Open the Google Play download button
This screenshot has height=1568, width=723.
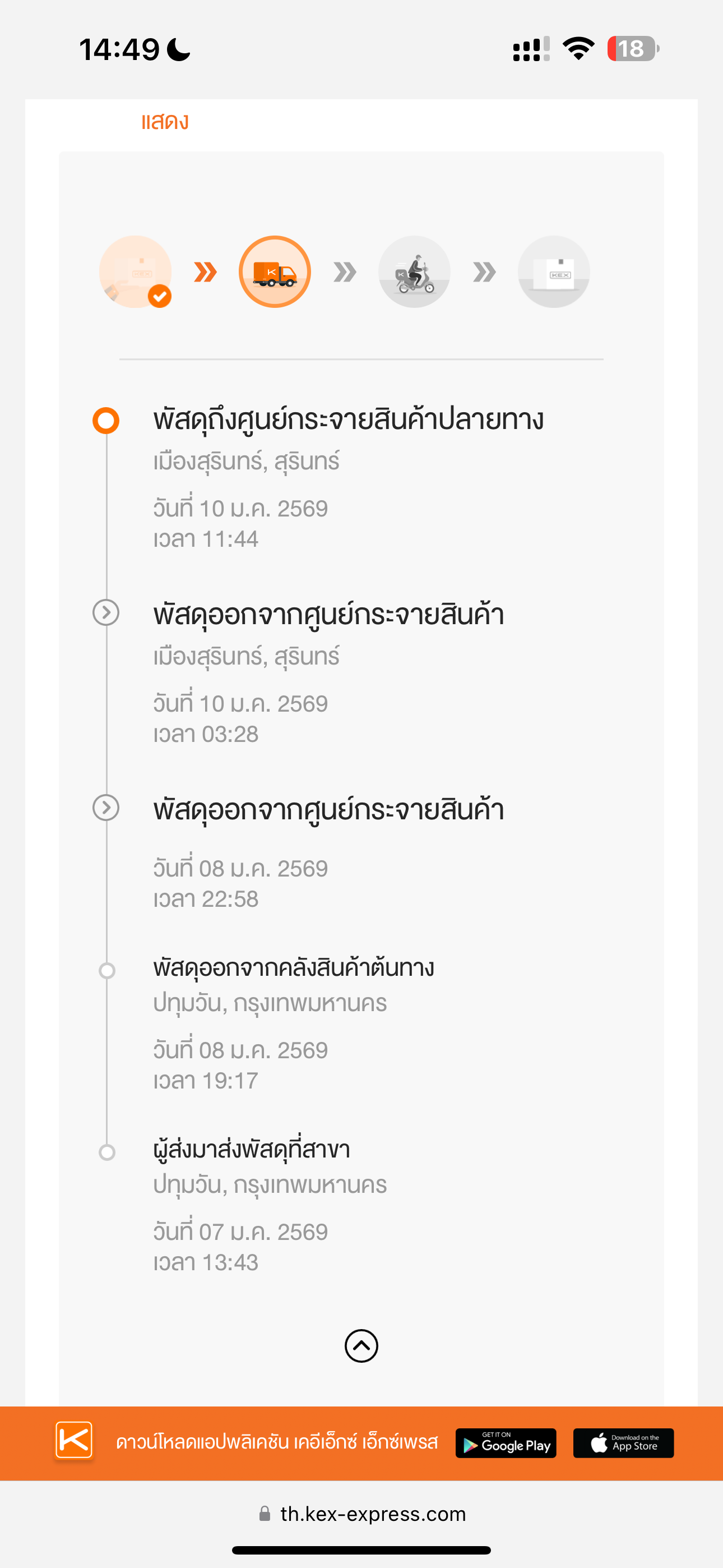coord(506,1442)
